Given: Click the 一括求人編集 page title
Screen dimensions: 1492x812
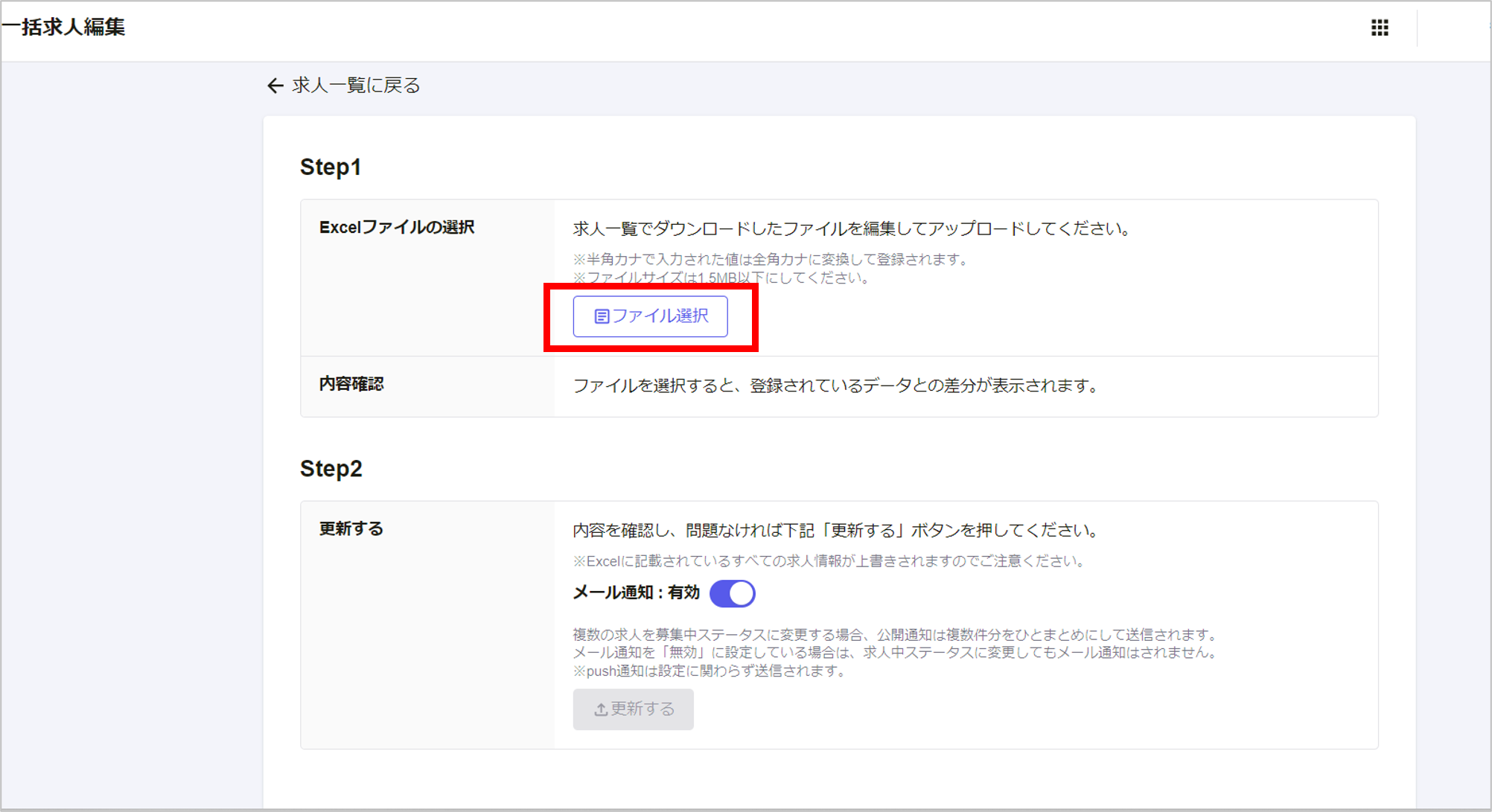Looking at the screenshot, I should pyautogui.click(x=63, y=28).
